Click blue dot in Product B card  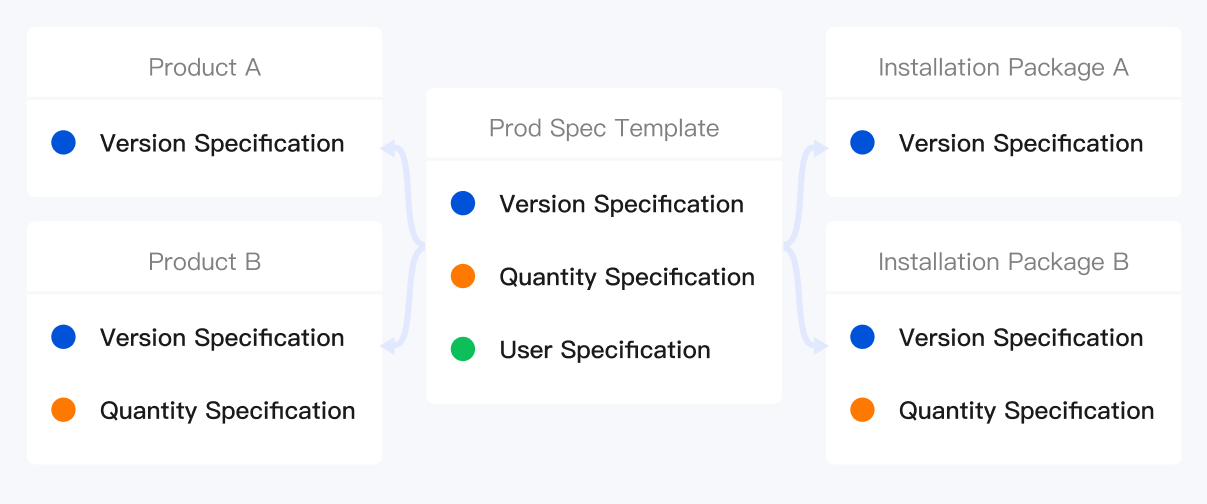[x=64, y=337]
